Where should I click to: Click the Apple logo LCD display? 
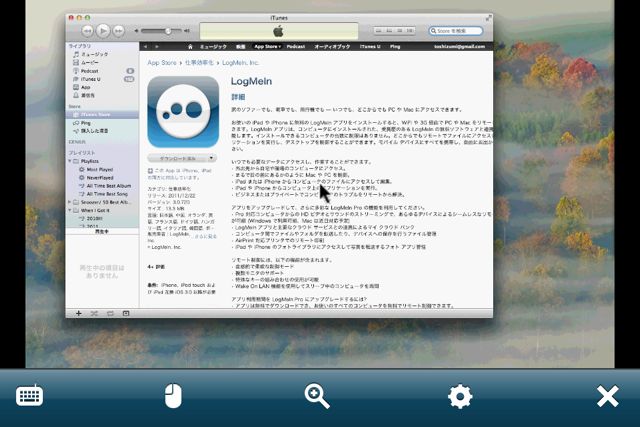(x=279, y=31)
